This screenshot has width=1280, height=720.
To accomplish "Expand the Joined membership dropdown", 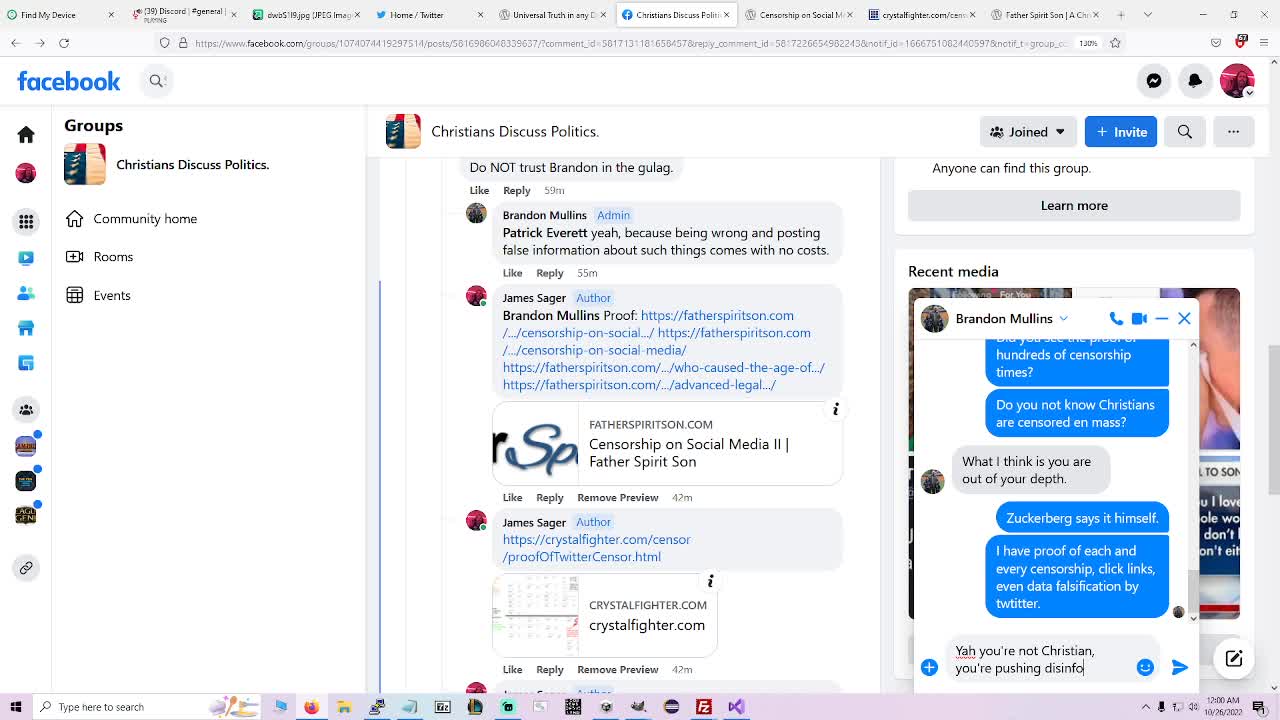I will point(1028,132).
